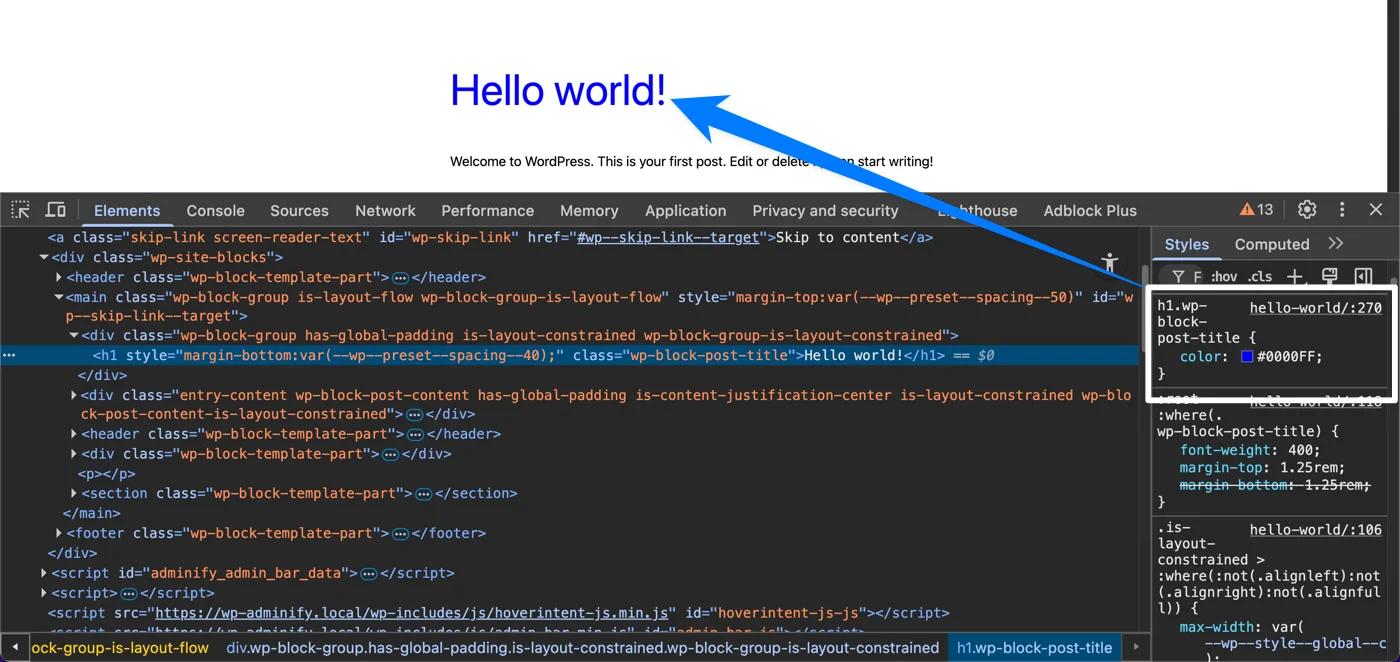Click the font-weight: 400 declaration

1250,451
